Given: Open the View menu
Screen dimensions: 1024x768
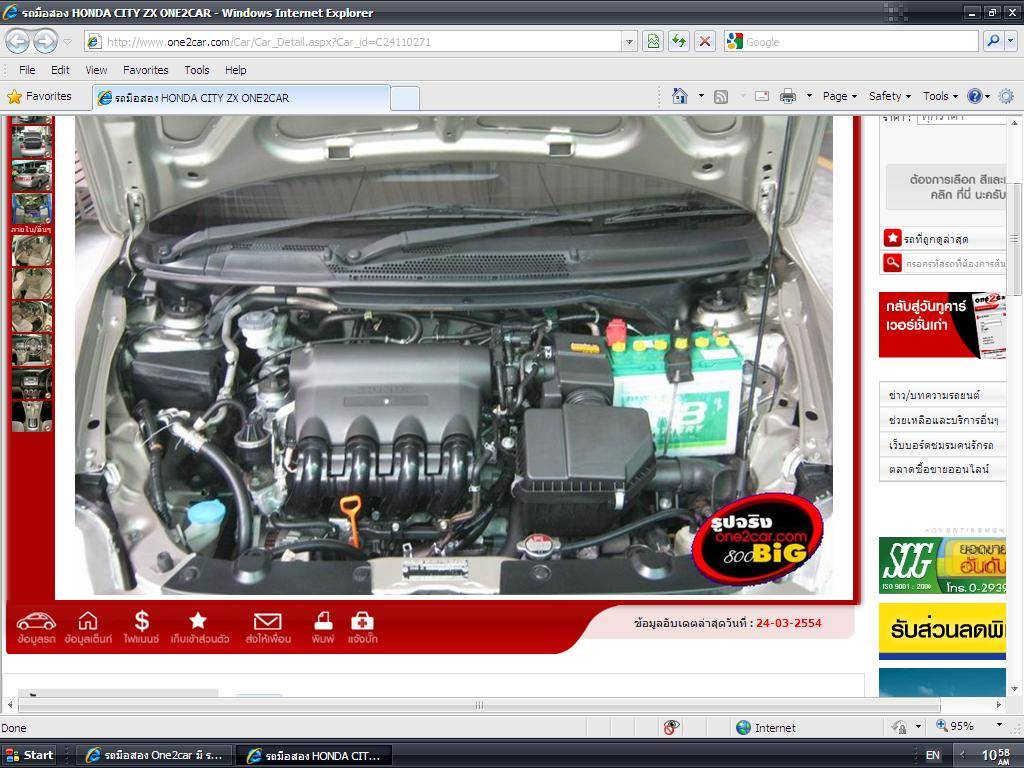Looking at the screenshot, I should click(96, 70).
